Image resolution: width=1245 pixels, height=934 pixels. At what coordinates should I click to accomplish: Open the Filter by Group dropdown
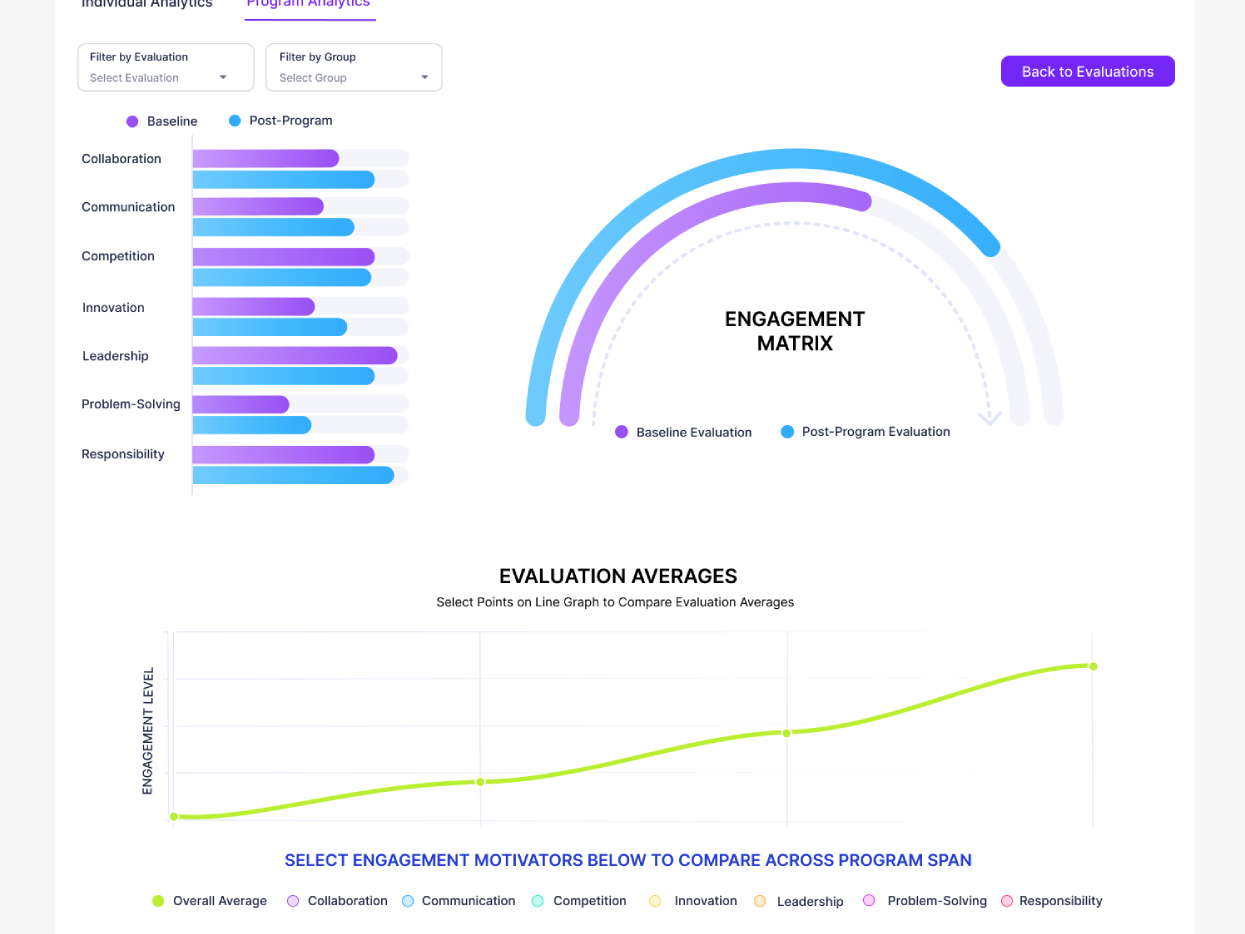point(353,68)
